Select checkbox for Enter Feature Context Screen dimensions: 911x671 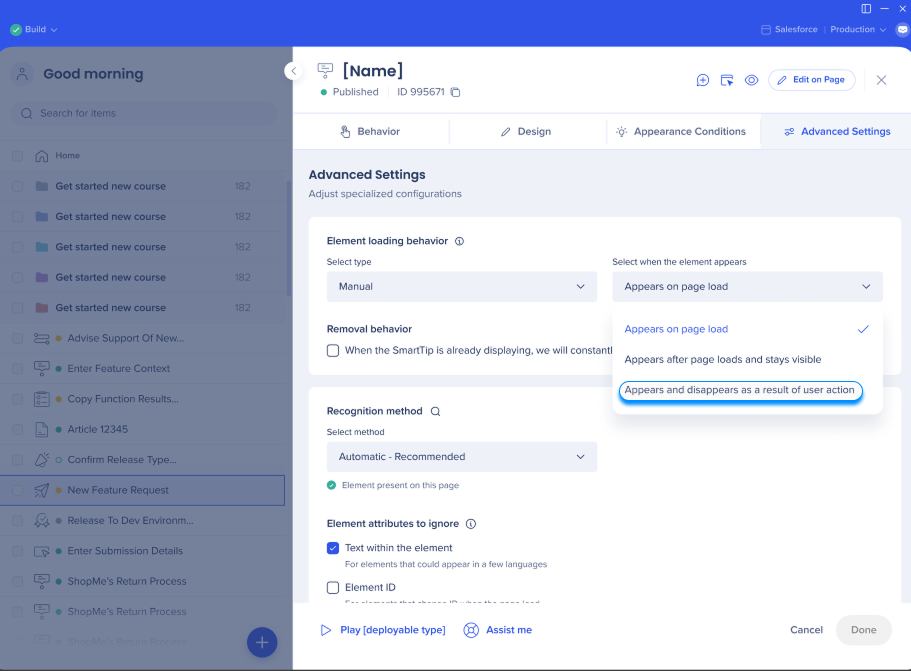click(x=17, y=368)
